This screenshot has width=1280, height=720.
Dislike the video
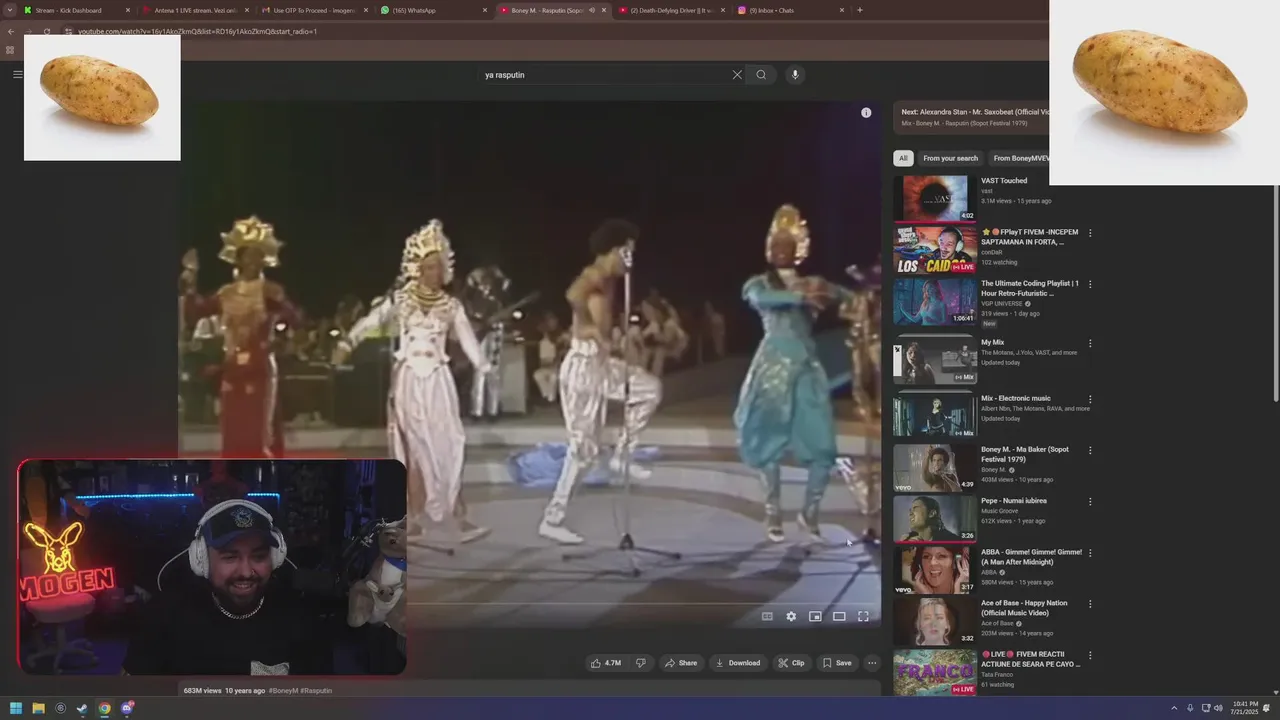(641, 663)
